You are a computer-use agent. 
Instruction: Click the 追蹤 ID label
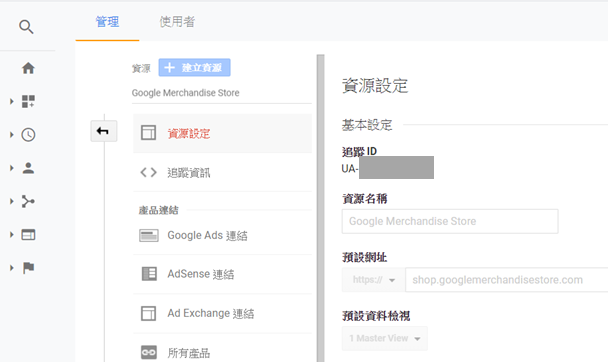click(x=359, y=151)
